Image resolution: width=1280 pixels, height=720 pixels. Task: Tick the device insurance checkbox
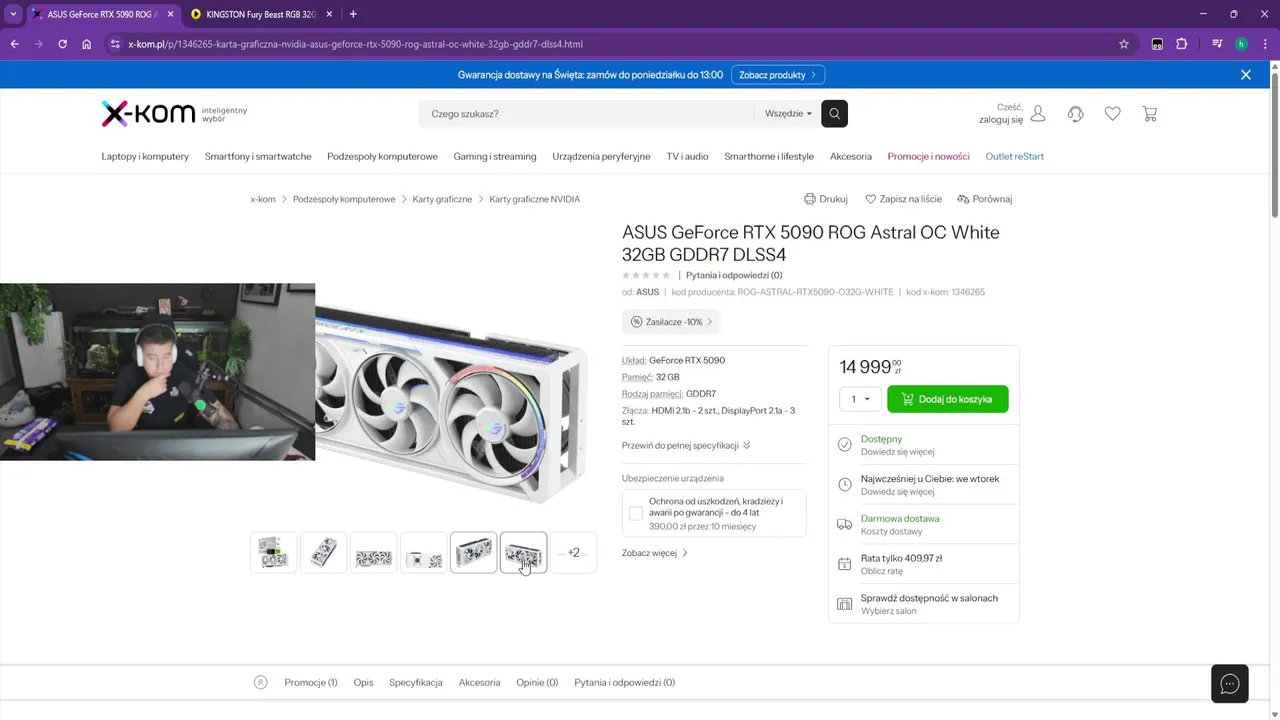click(x=636, y=513)
